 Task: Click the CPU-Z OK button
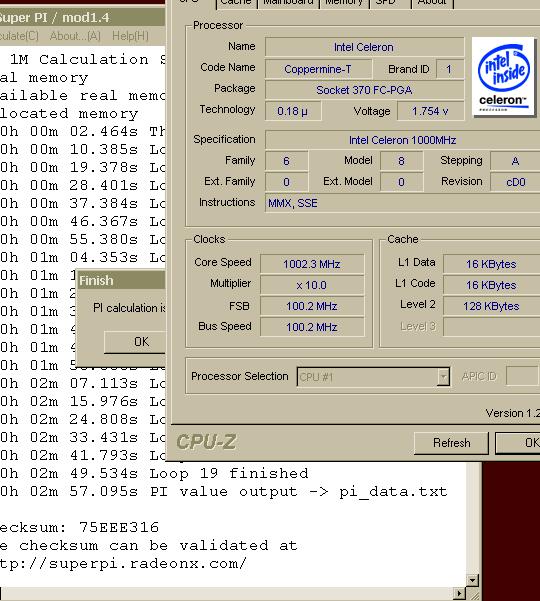tap(518, 443)
